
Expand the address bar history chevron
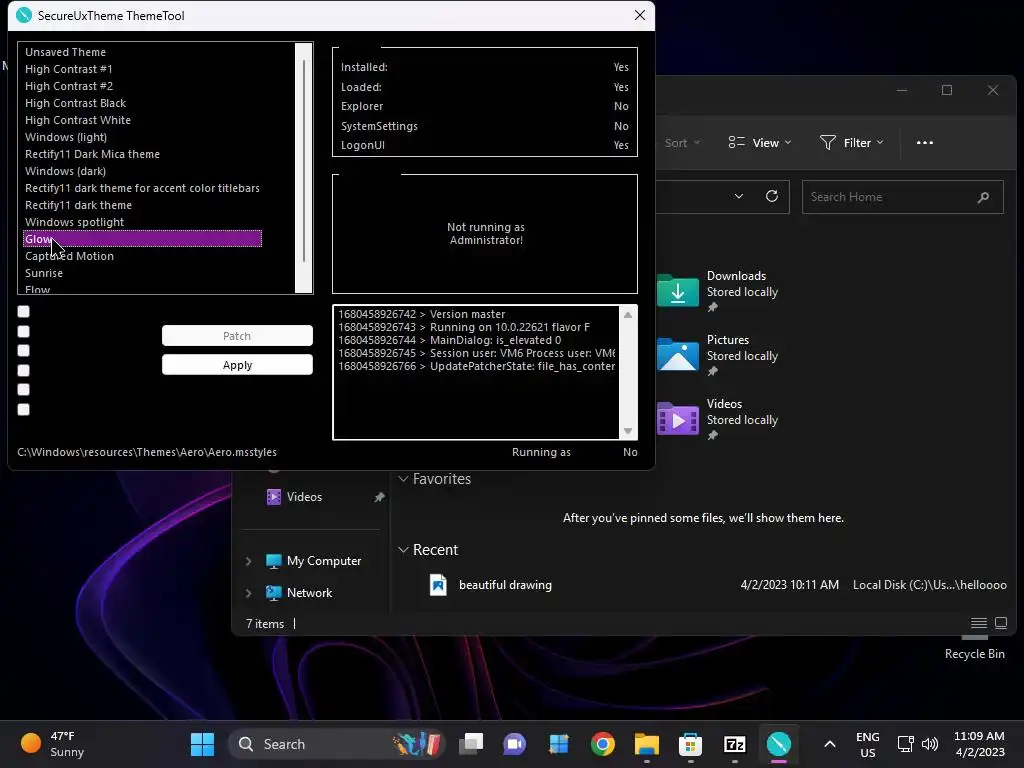click(x=739, y=197)
